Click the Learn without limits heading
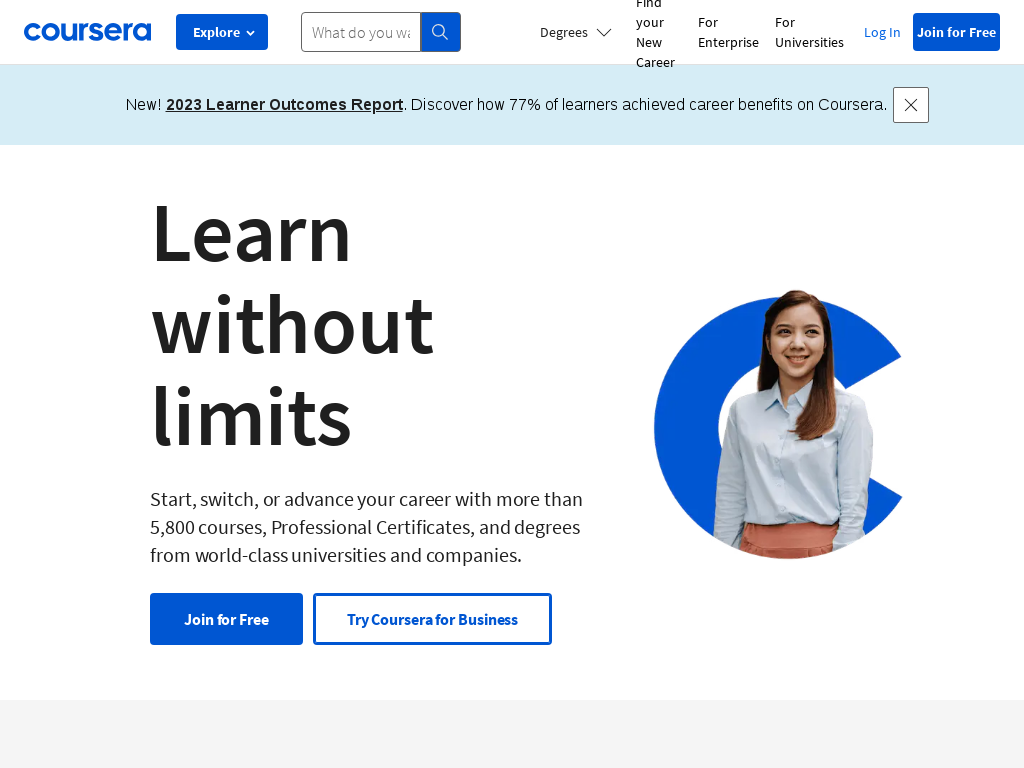 coord(293,325)
